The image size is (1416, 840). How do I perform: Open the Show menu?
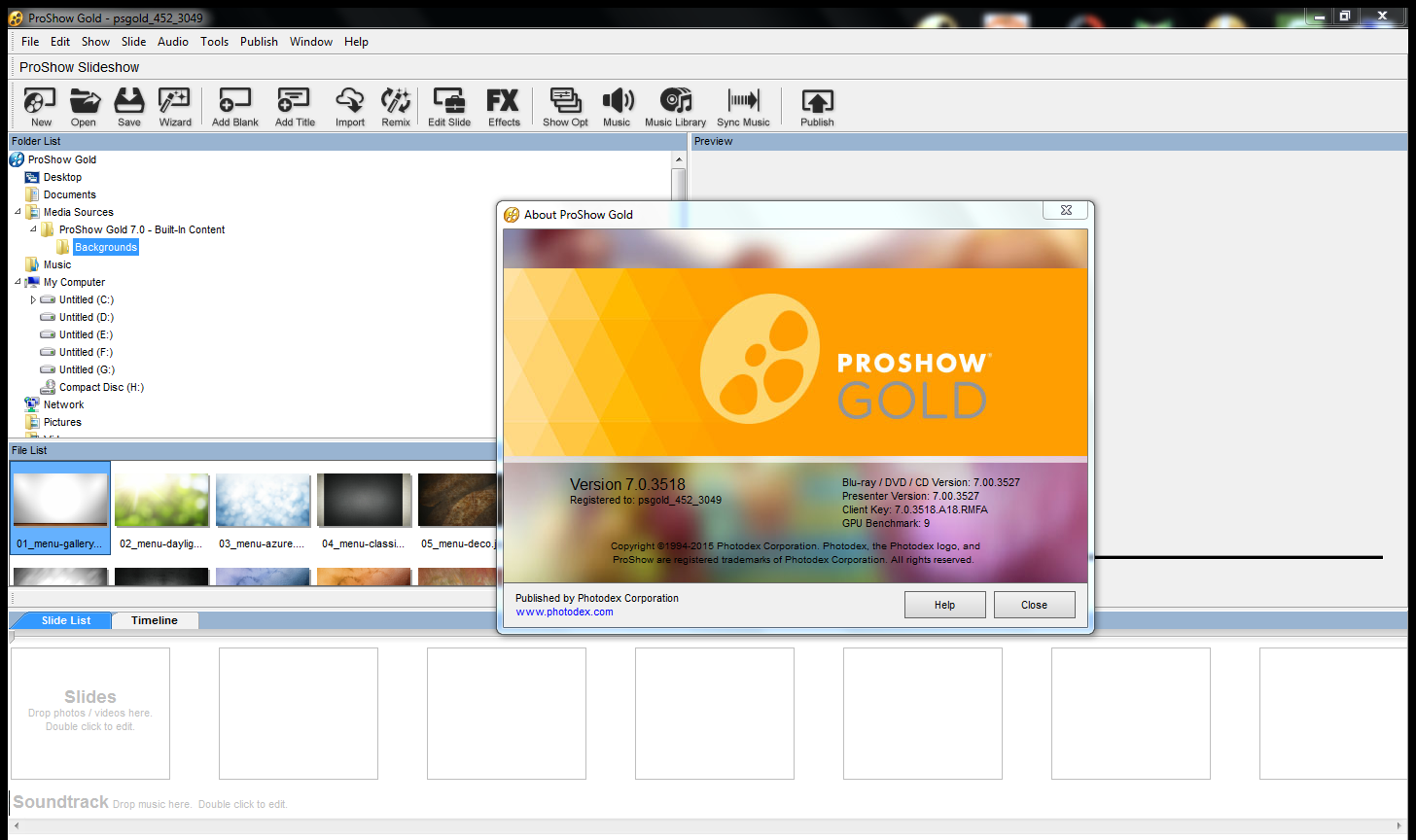click(95, 42)
